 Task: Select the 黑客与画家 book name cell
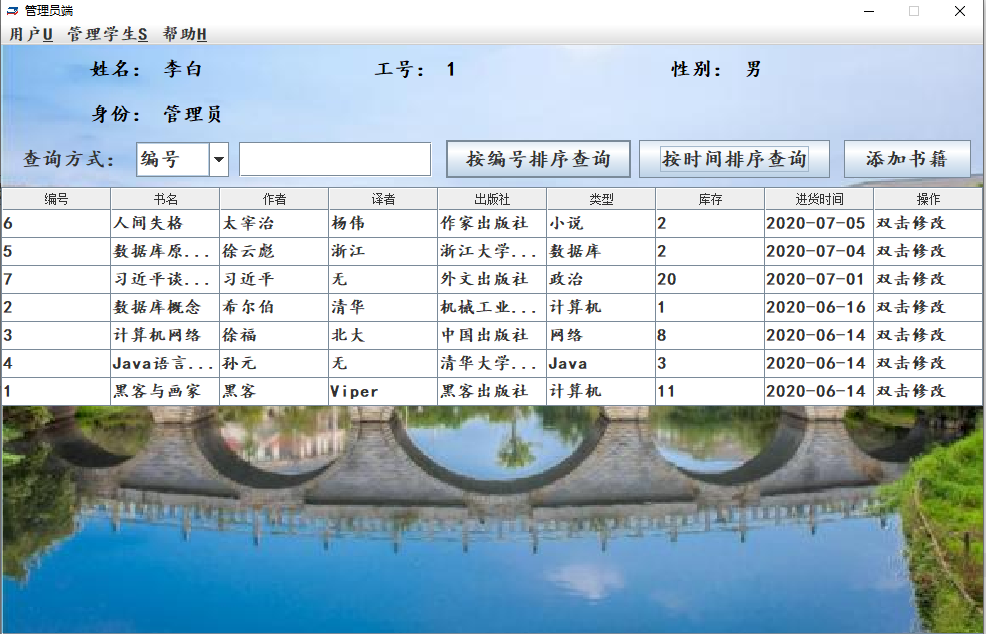pos(165,391)
